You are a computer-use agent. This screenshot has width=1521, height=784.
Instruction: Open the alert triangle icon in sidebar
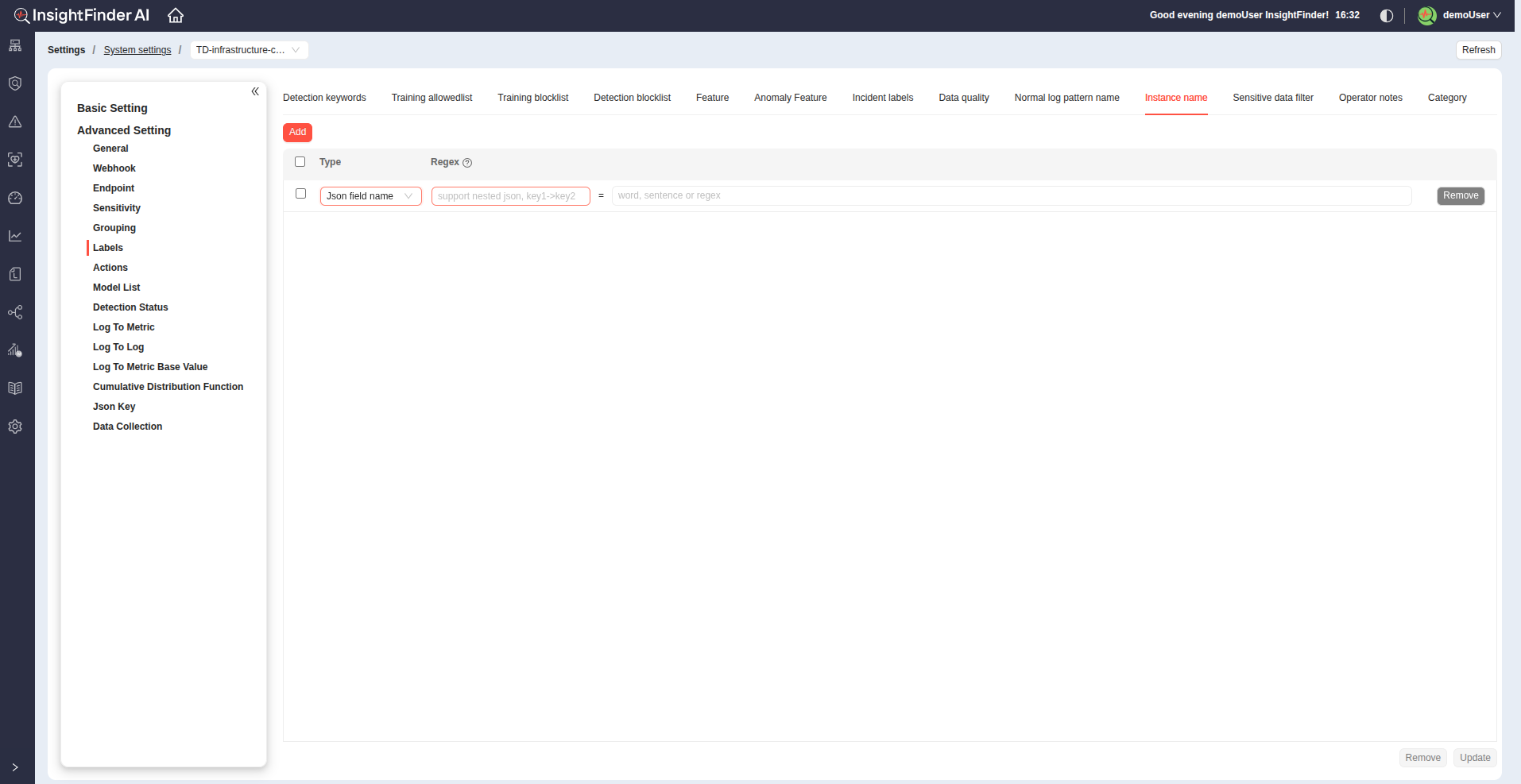[x=15, y=122]
